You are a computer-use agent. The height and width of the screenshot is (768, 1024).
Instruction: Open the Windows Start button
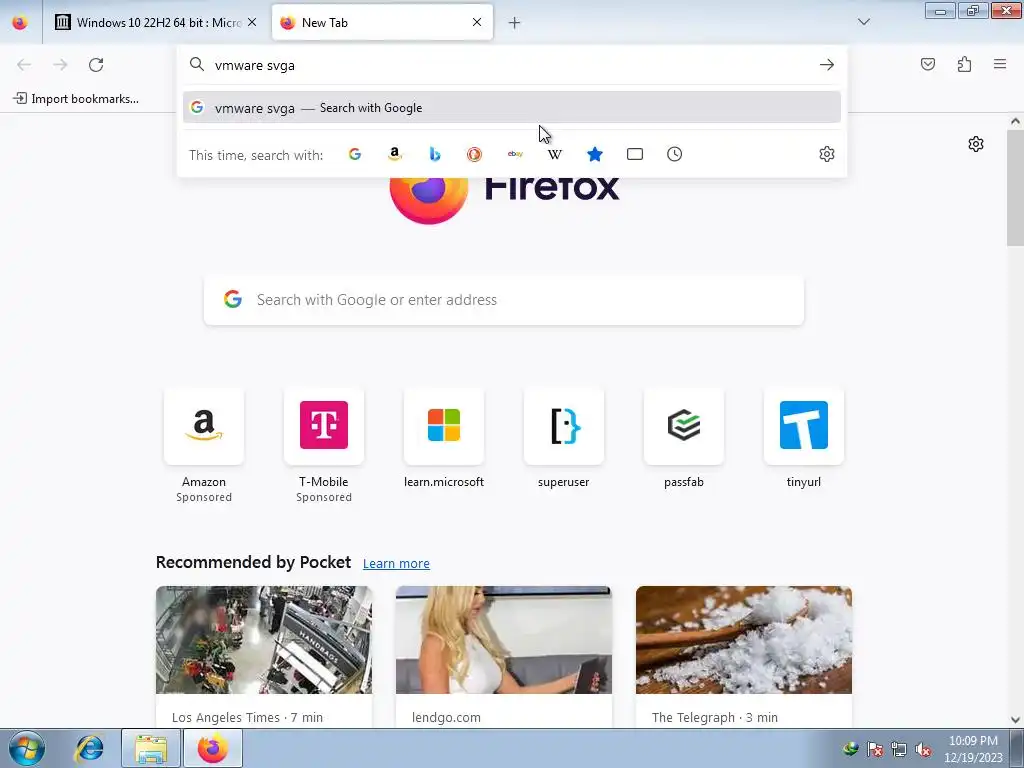[x=27, y=748]
